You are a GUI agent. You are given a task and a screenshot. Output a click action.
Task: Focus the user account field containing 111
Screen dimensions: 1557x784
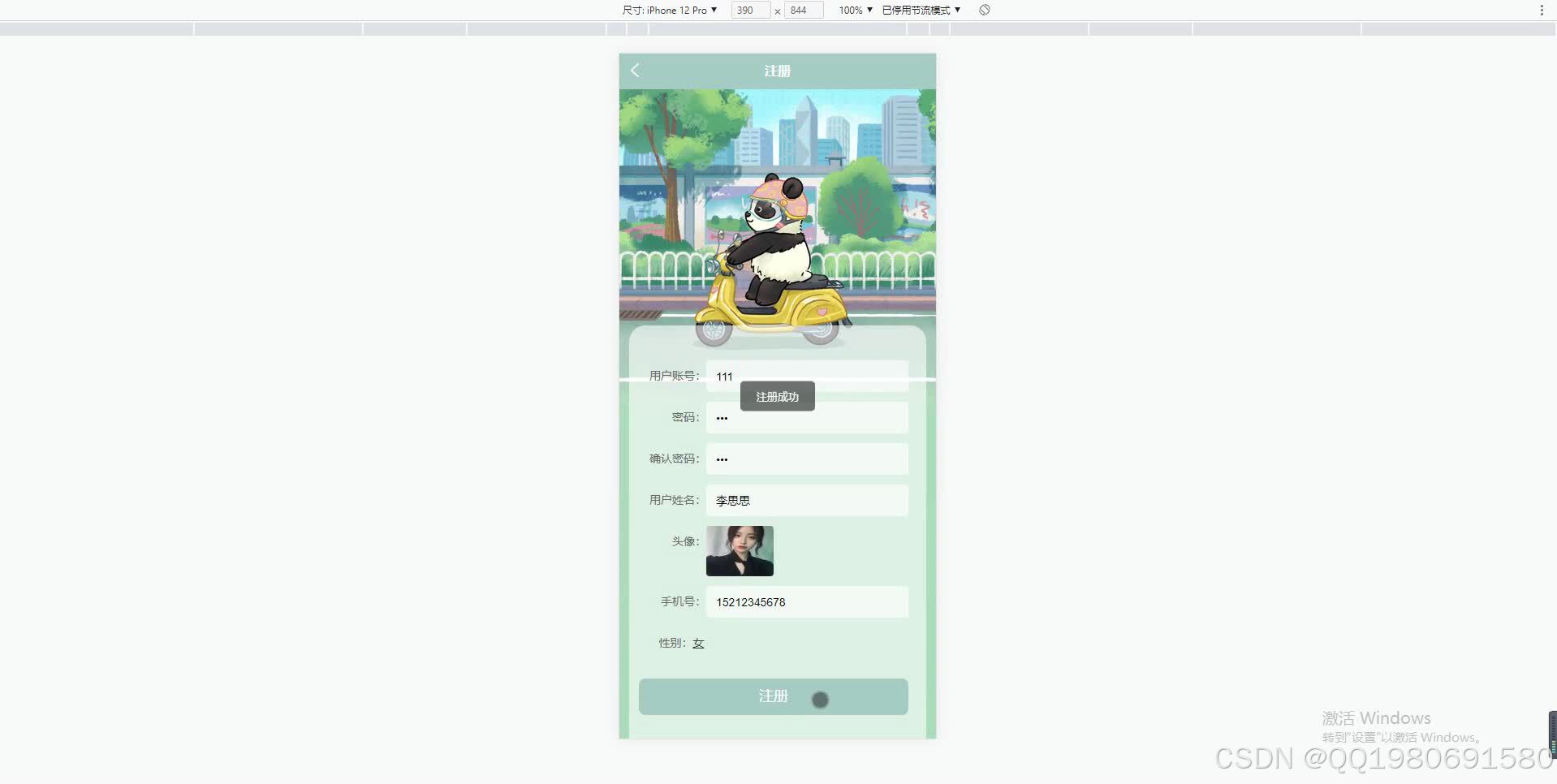[807, 376]
